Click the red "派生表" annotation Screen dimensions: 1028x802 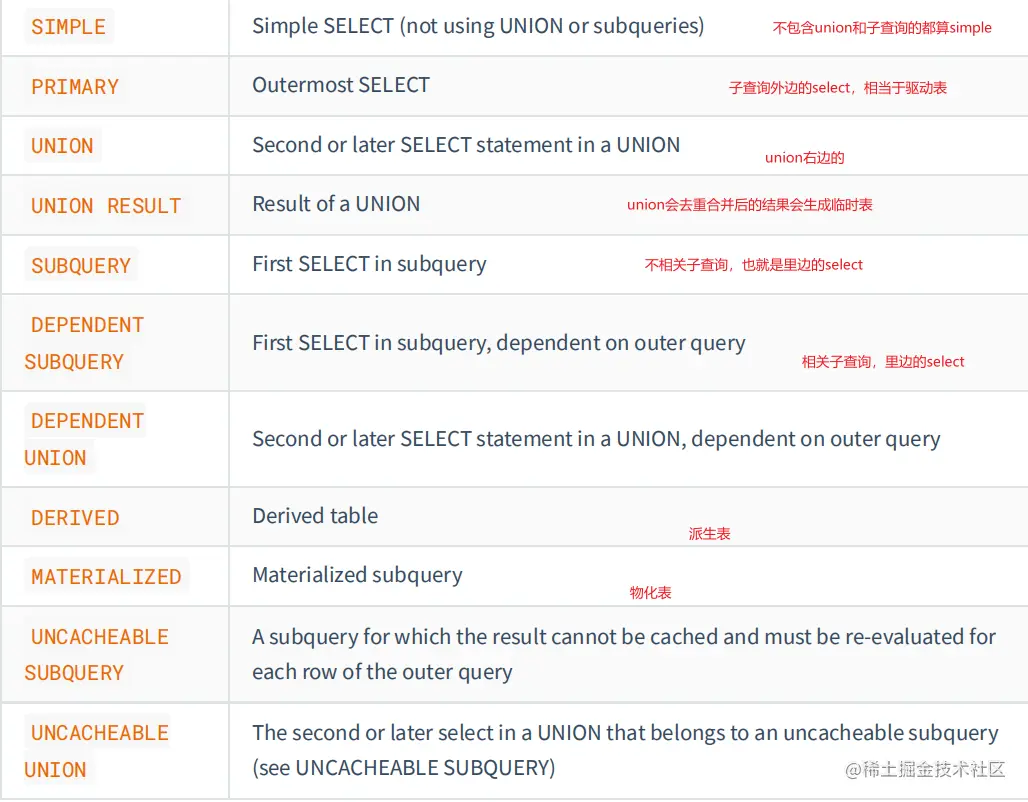(x=709, y=534)
